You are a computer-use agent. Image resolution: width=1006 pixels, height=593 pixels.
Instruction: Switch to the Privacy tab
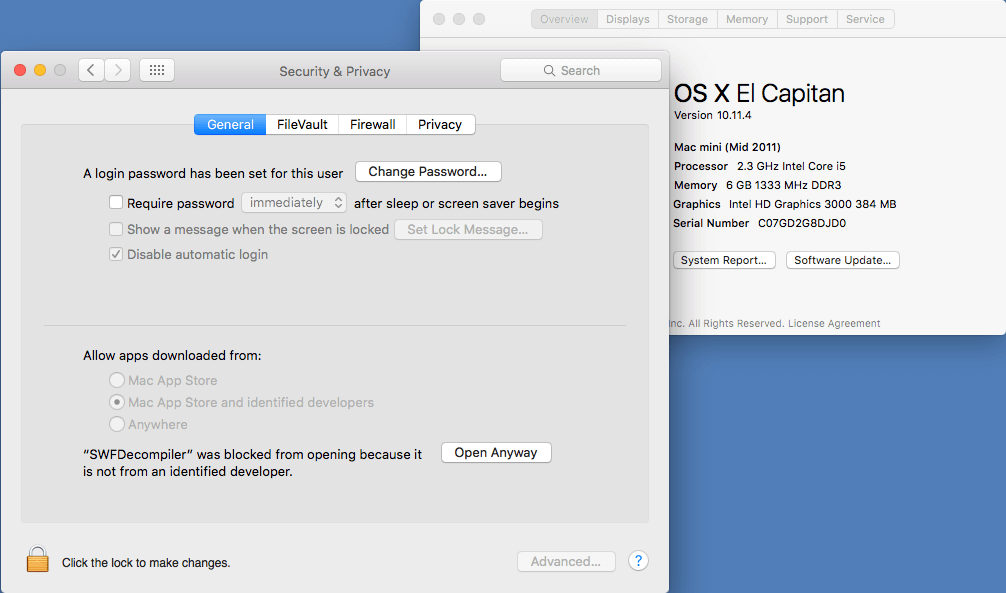pos(440,125)
